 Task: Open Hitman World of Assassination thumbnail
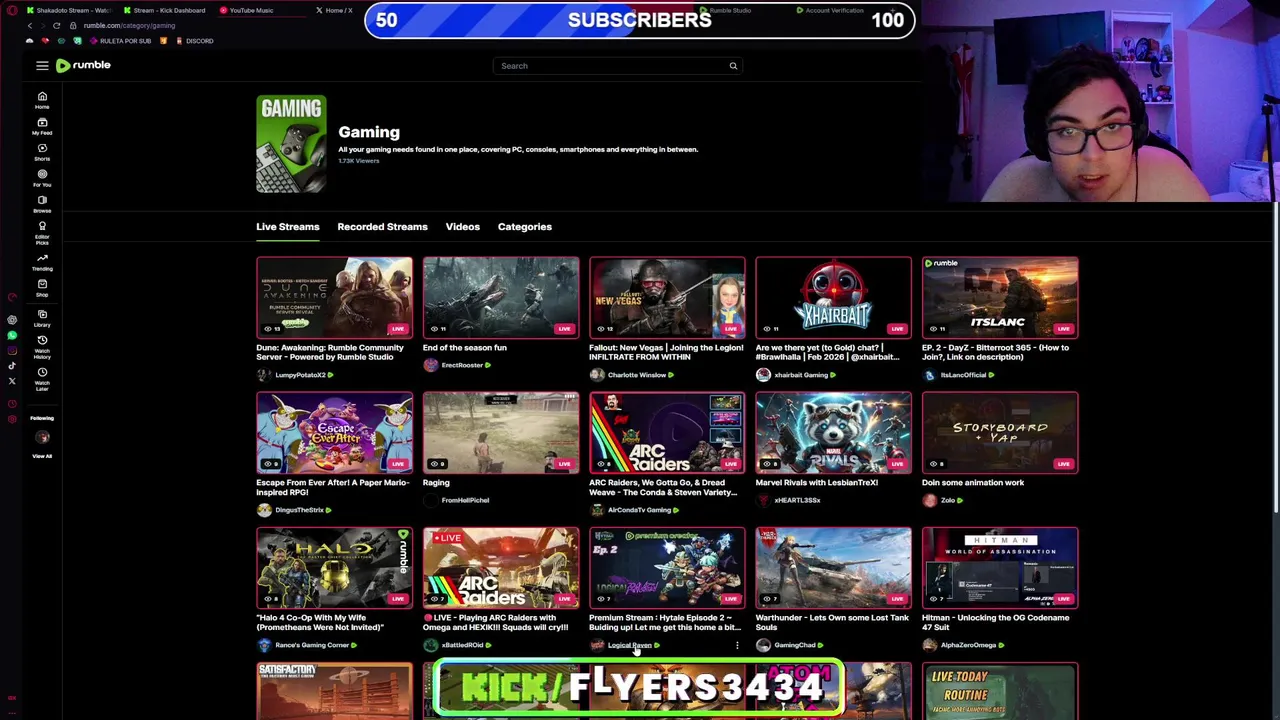point(1000,567)
